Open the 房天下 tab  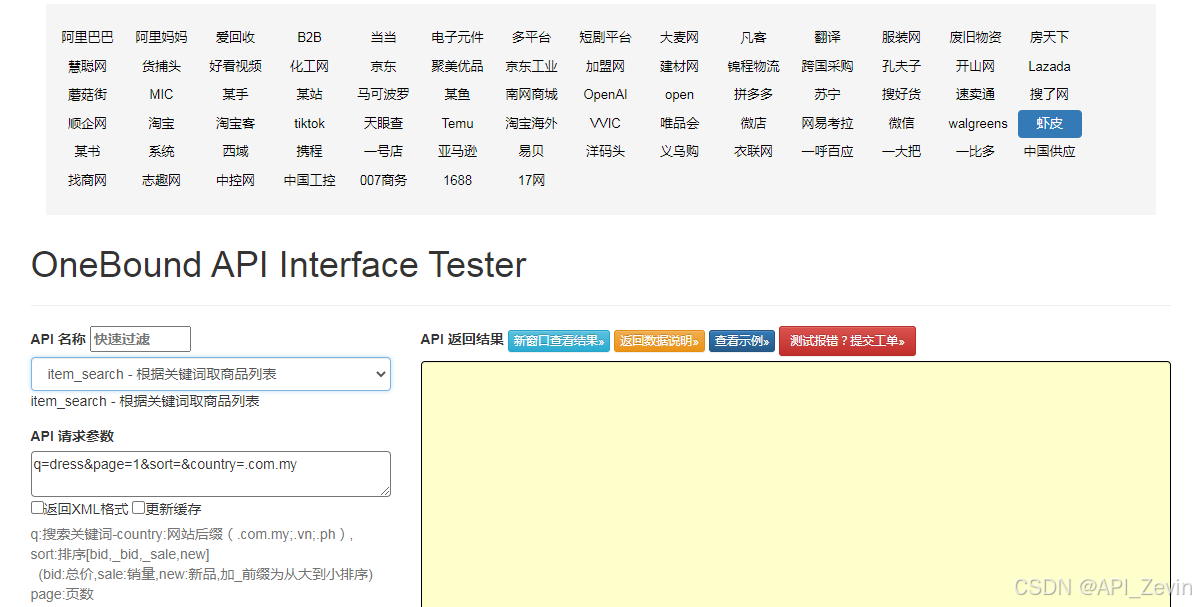point(1050,37)
